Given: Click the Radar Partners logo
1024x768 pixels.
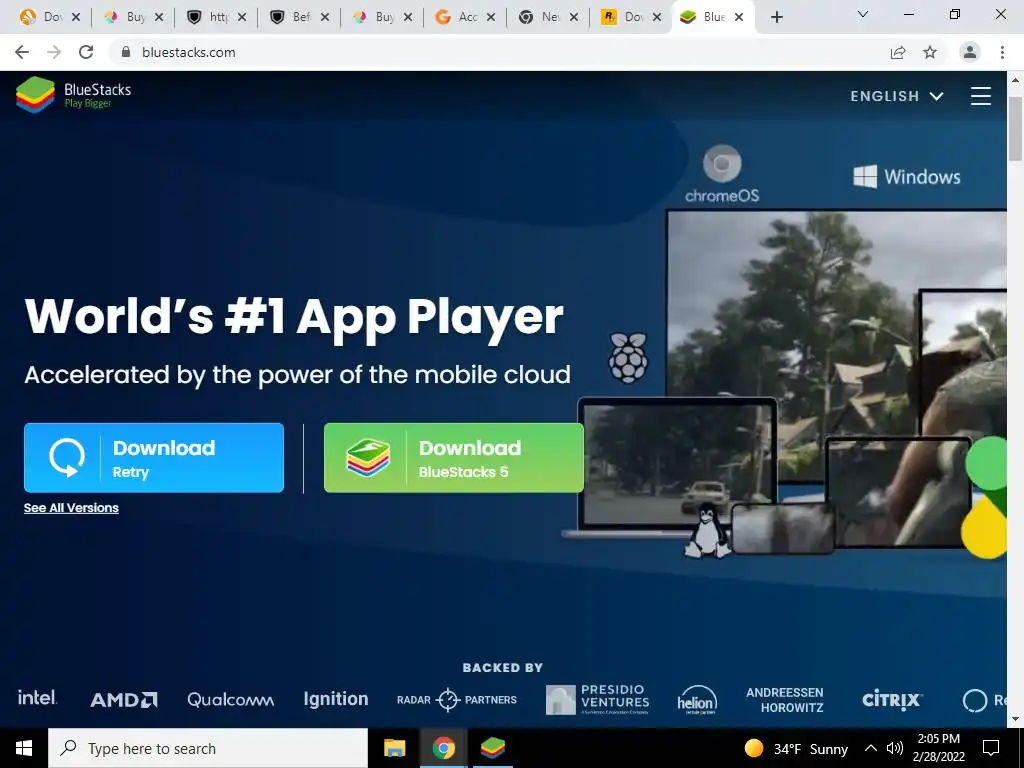Looking at the screenshot, I should point(456,699).
